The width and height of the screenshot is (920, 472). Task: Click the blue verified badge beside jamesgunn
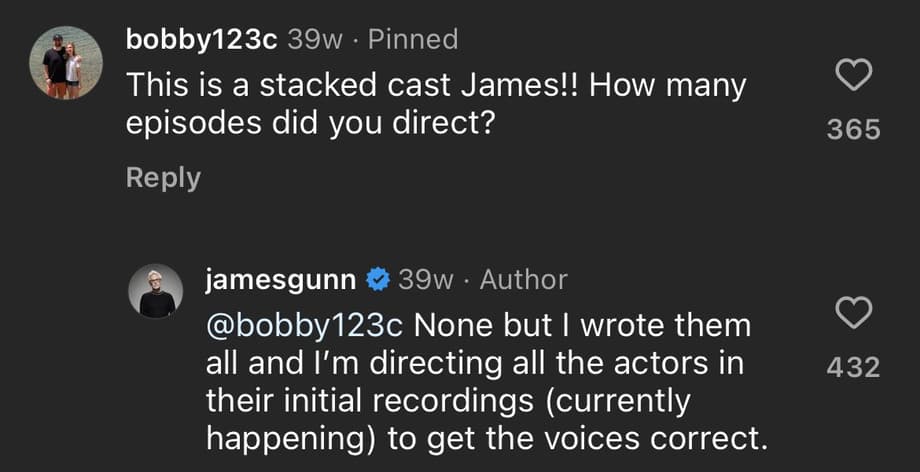377,281
